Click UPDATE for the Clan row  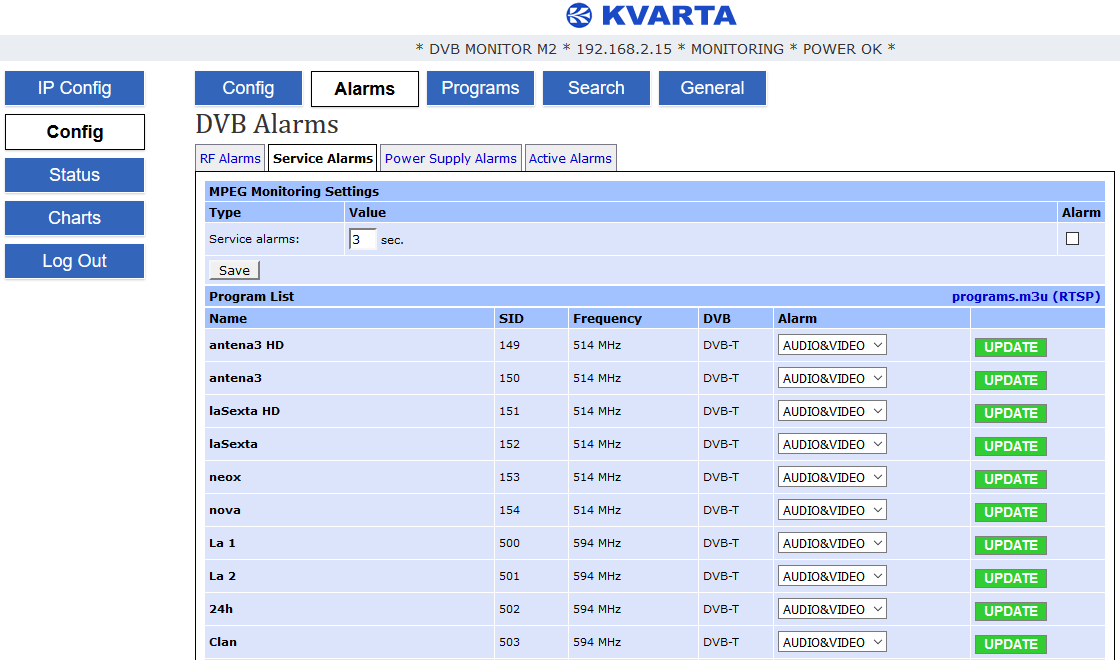1011,644
